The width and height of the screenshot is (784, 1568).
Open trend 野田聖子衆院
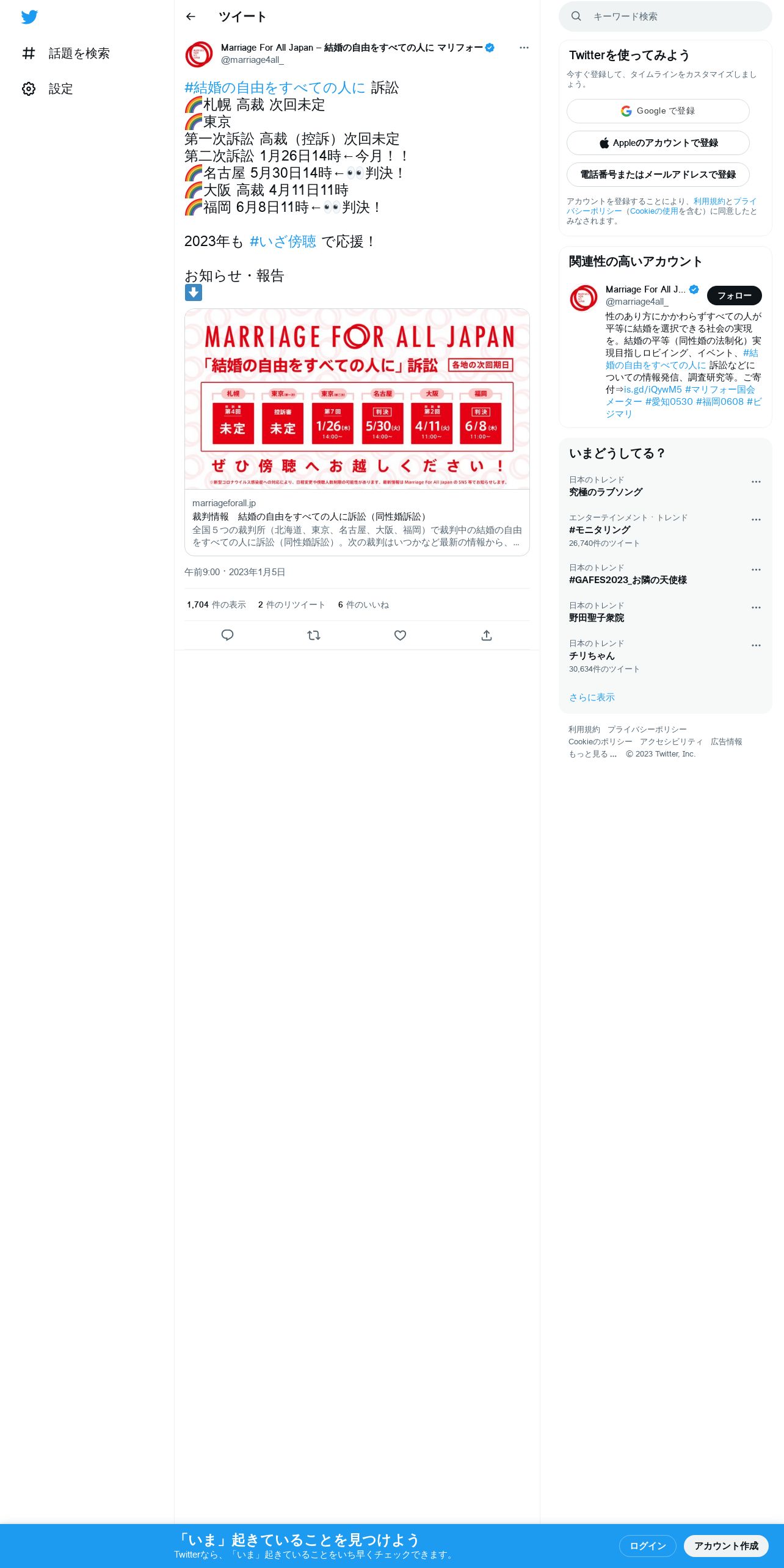click(597, 618)
